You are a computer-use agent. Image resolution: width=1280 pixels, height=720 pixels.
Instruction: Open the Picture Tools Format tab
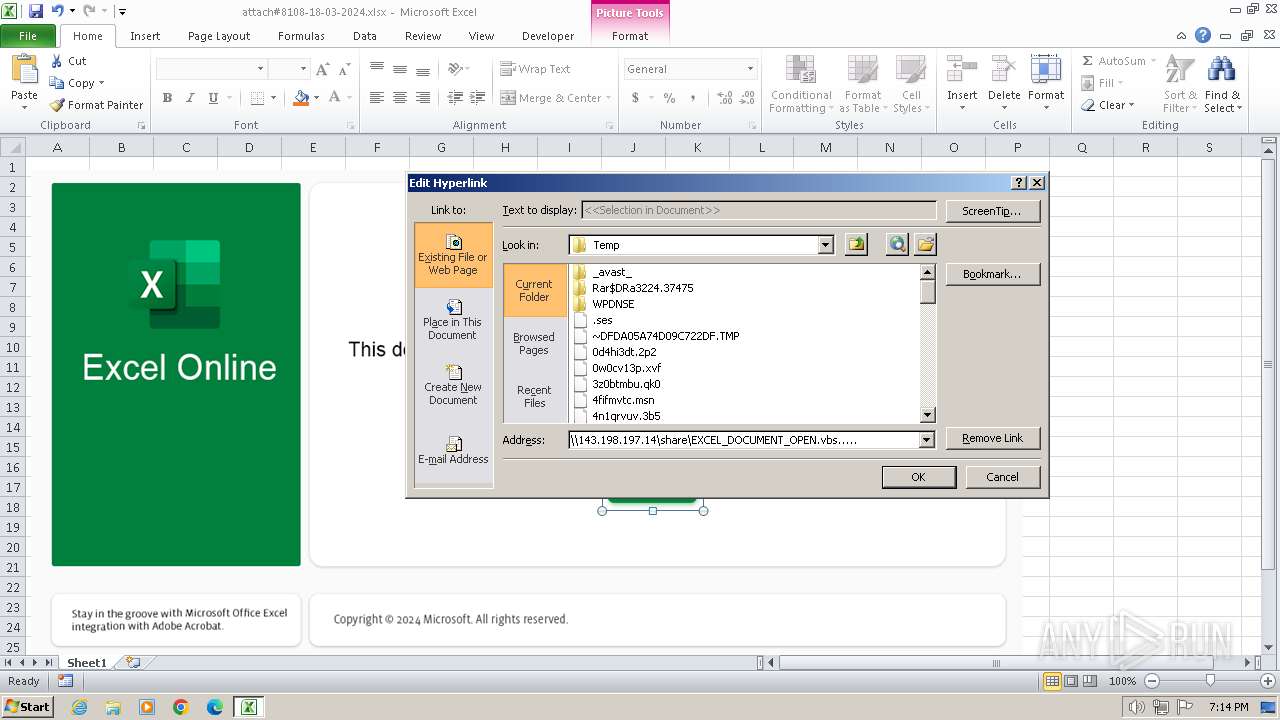click(630, 36)
